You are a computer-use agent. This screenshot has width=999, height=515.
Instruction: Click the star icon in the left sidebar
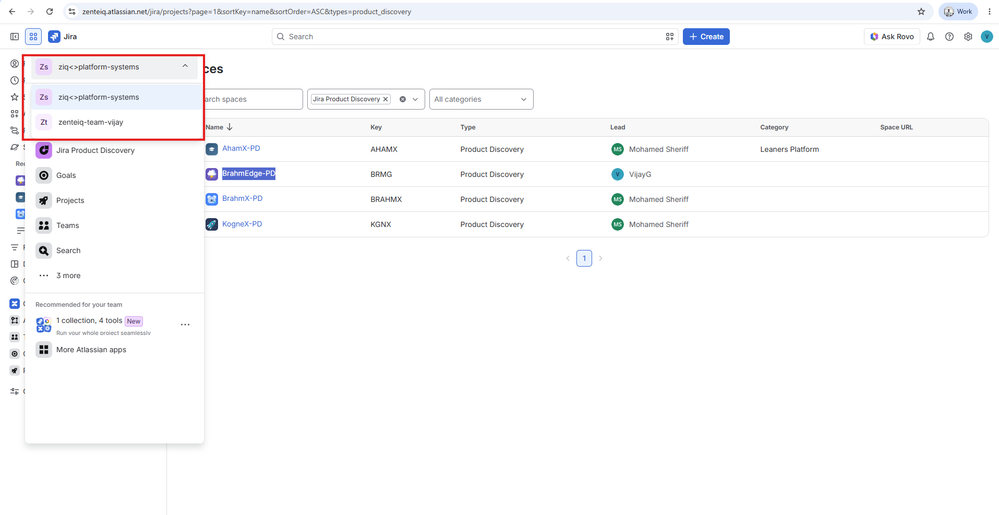coord(14,97)
